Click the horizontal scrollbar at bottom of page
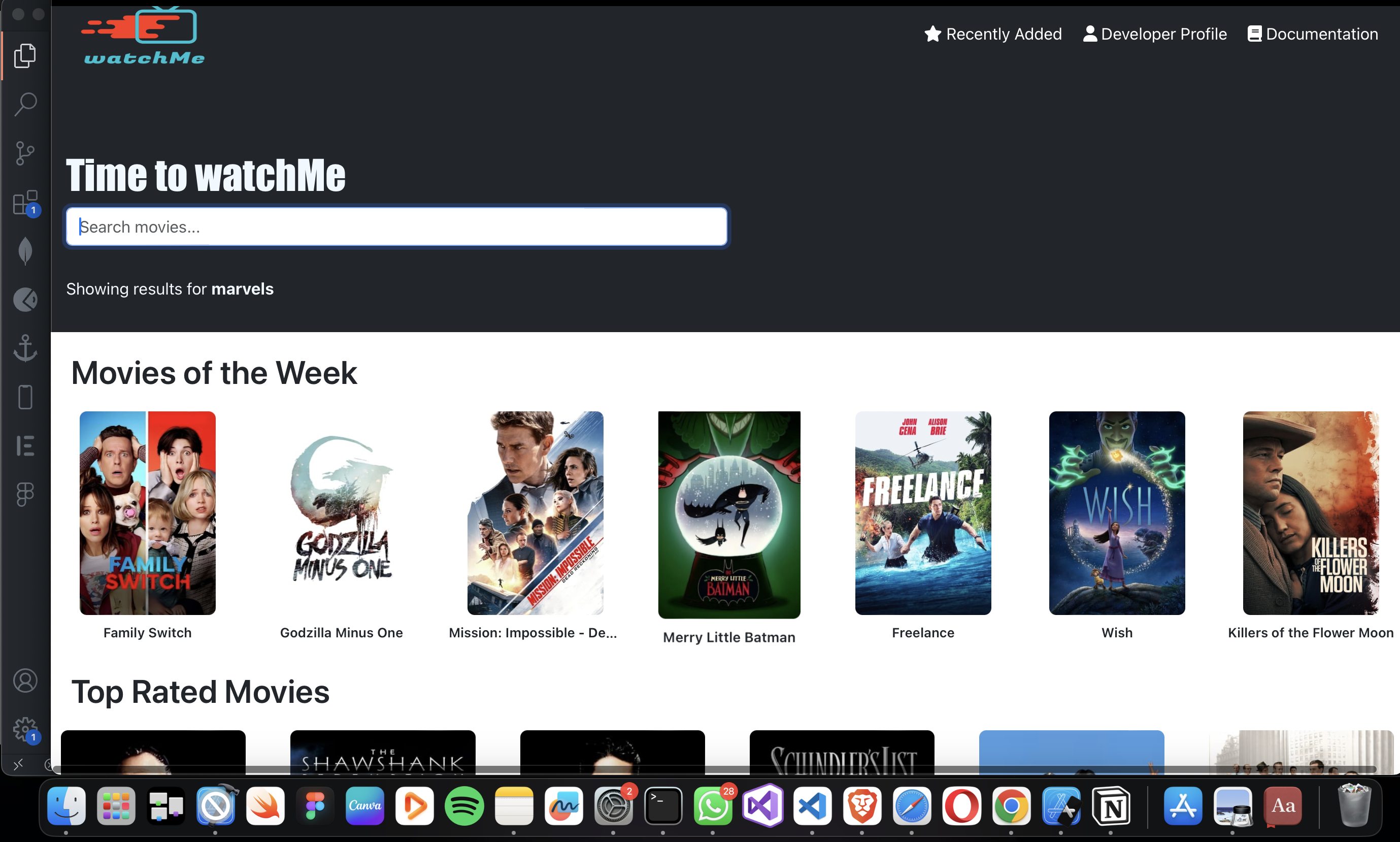The image size is (1400, 842). pos(714,769)
